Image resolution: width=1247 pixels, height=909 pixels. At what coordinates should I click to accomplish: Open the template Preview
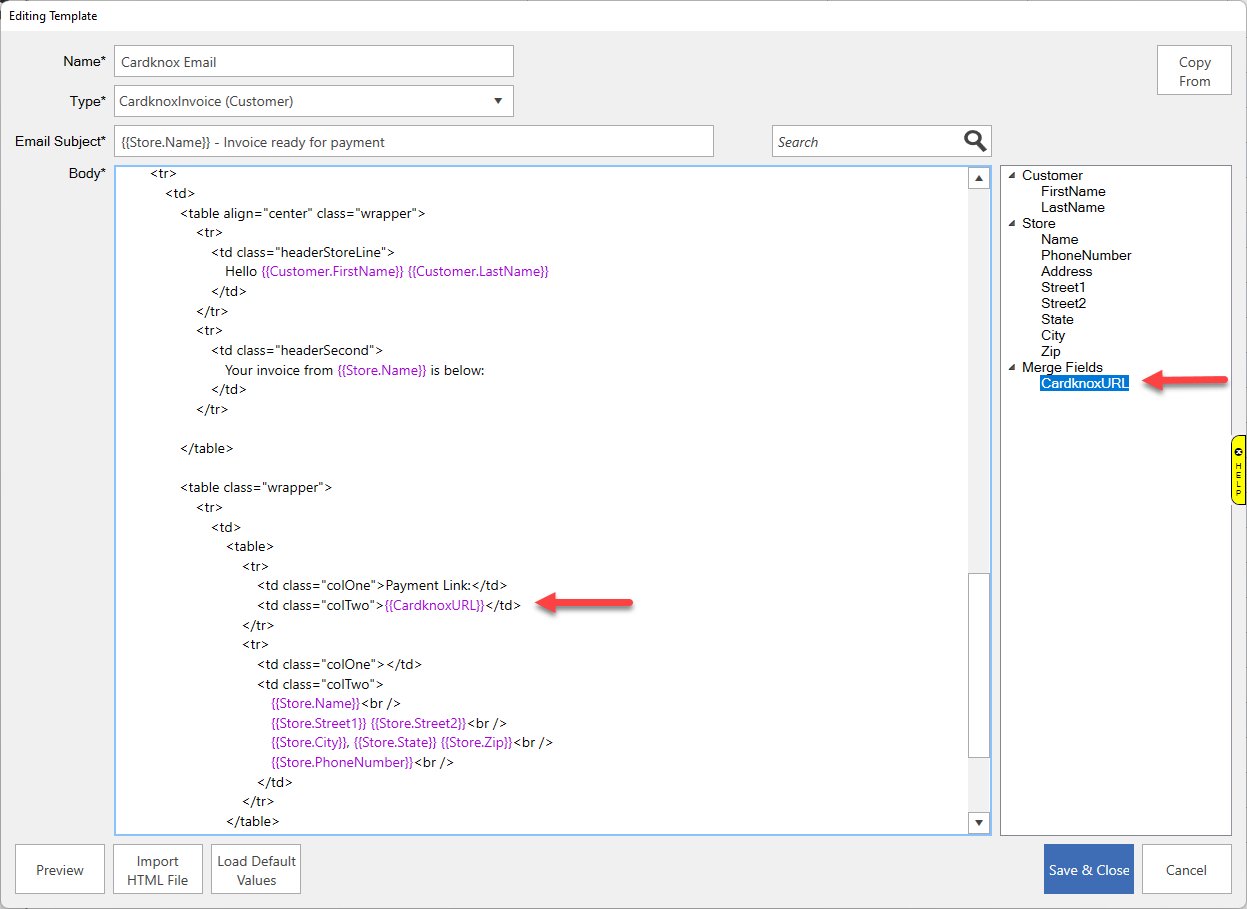pyautogui.click(x=60, y=870)
